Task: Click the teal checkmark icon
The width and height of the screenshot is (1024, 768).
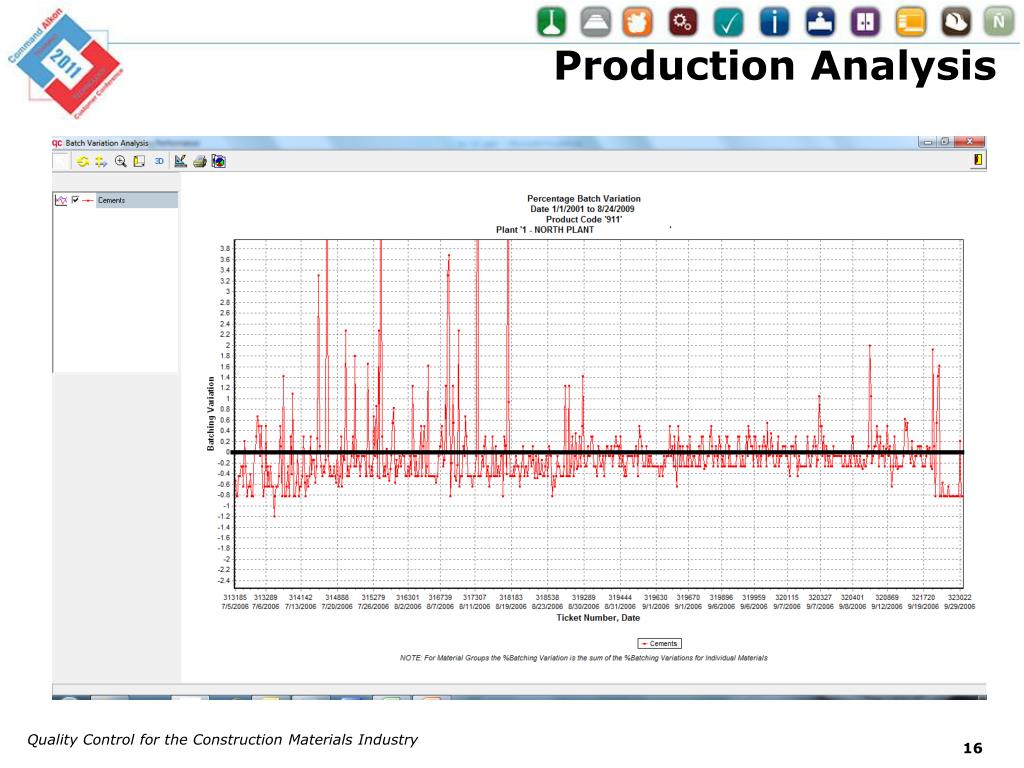Action: (729, 21)
